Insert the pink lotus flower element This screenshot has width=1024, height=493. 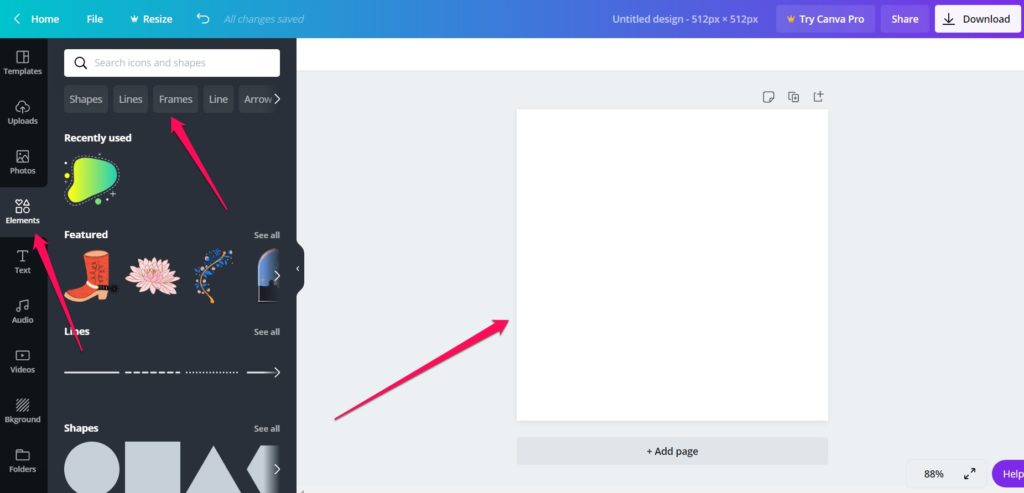click(152, 276)
